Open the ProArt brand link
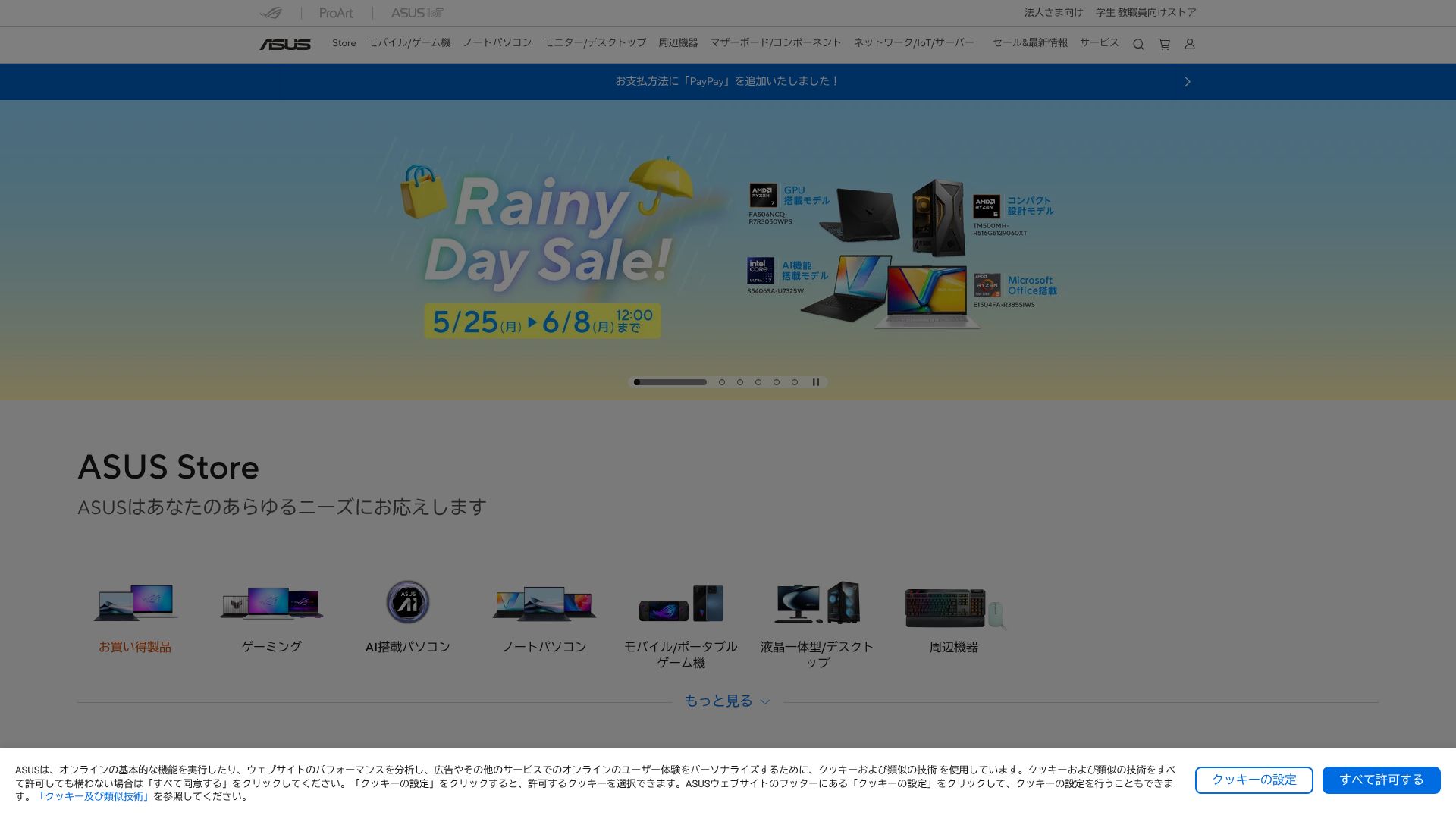Image resolution: width=1456 pixels, height=819 pixels. point(336,13)
